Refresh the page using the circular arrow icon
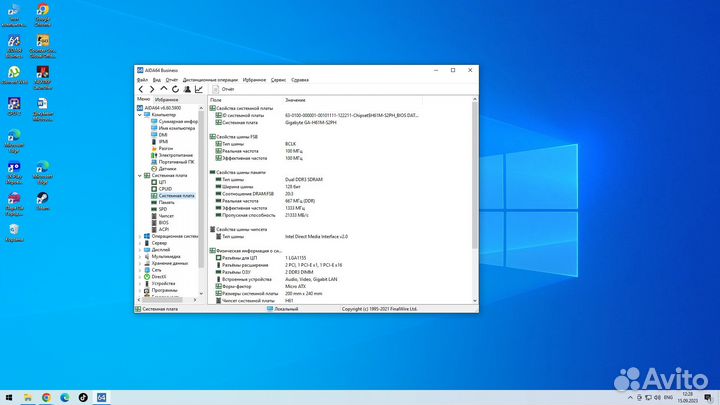Screen dimensions: 720x405 [x=175, y=89]
